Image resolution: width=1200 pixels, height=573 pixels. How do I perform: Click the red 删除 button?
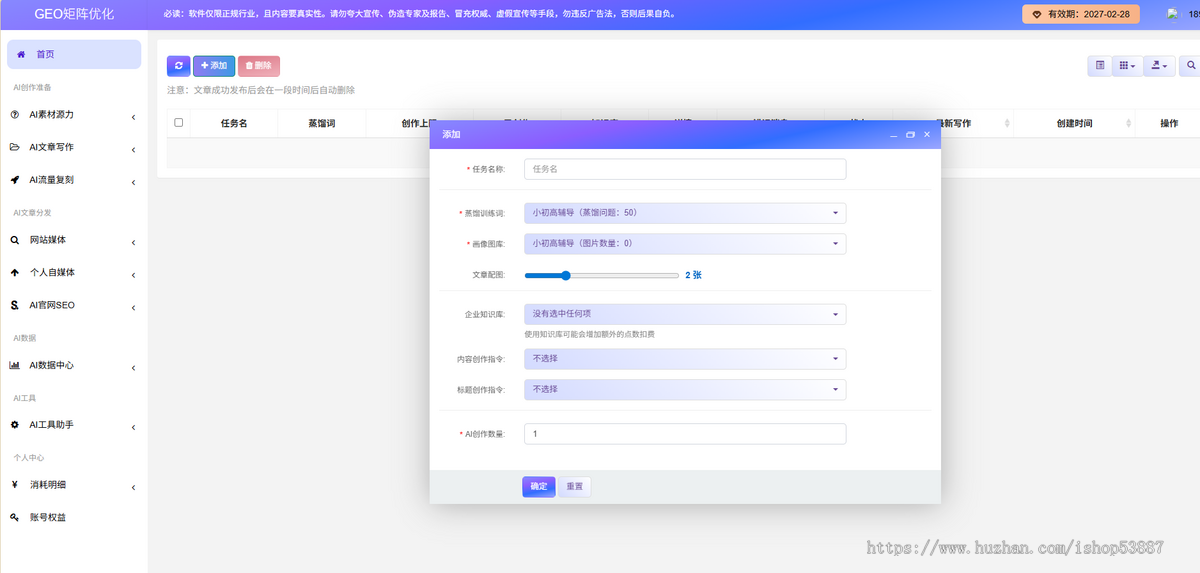(x=259, y=66)
